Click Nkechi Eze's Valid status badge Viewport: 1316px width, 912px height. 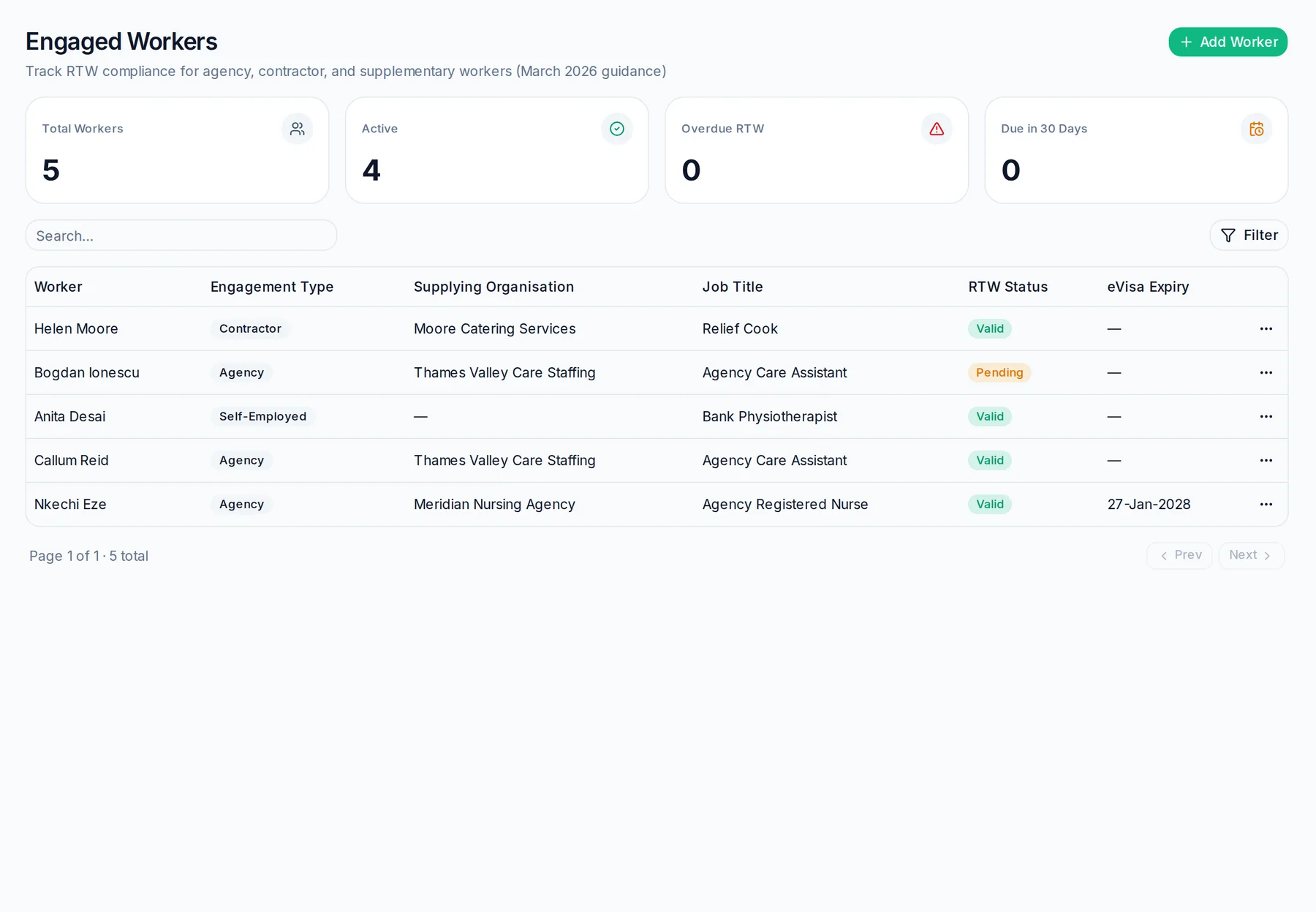tap(990, 504)
